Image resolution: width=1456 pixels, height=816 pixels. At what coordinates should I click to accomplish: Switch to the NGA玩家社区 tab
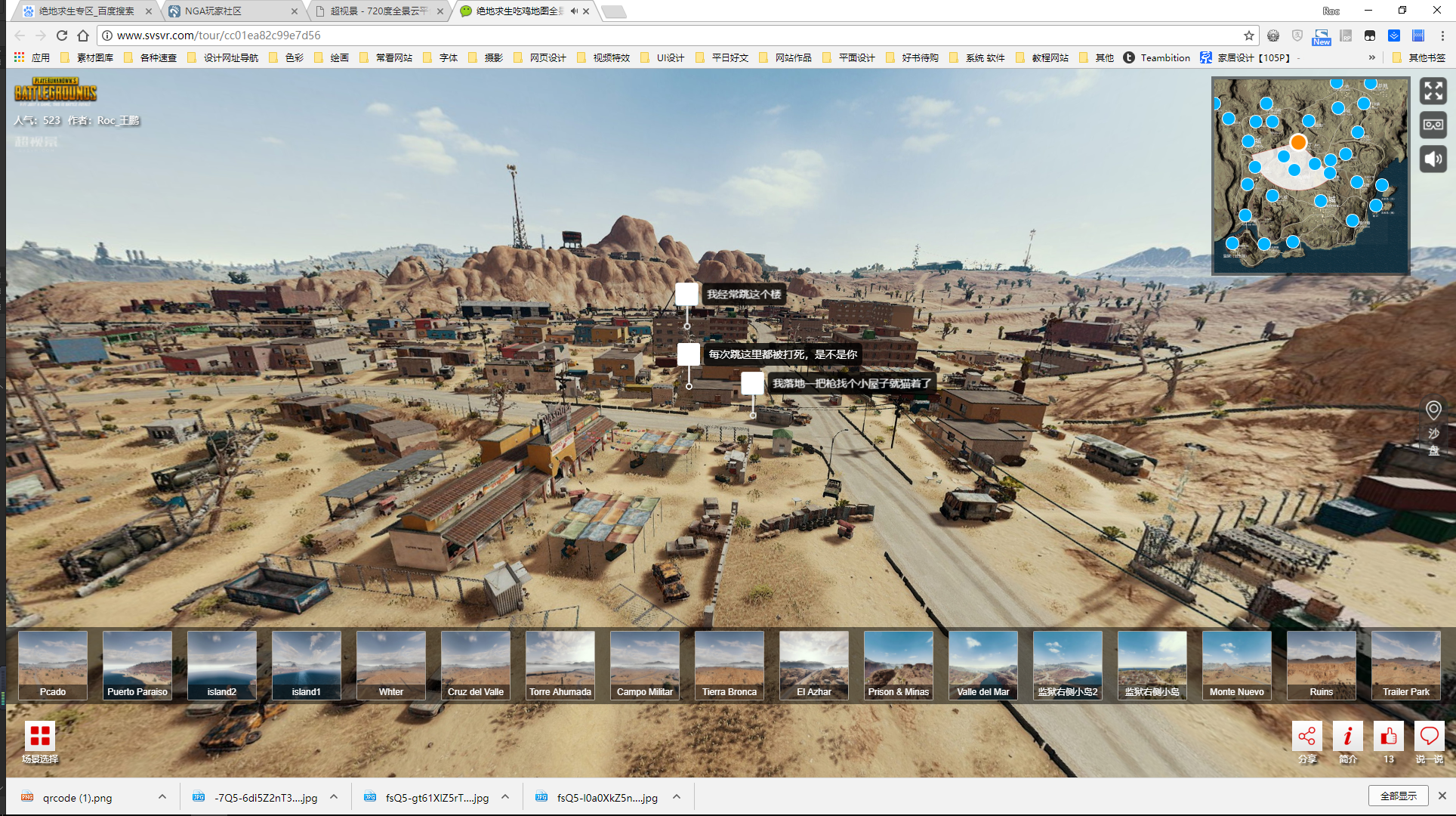[x=231, y=11]
